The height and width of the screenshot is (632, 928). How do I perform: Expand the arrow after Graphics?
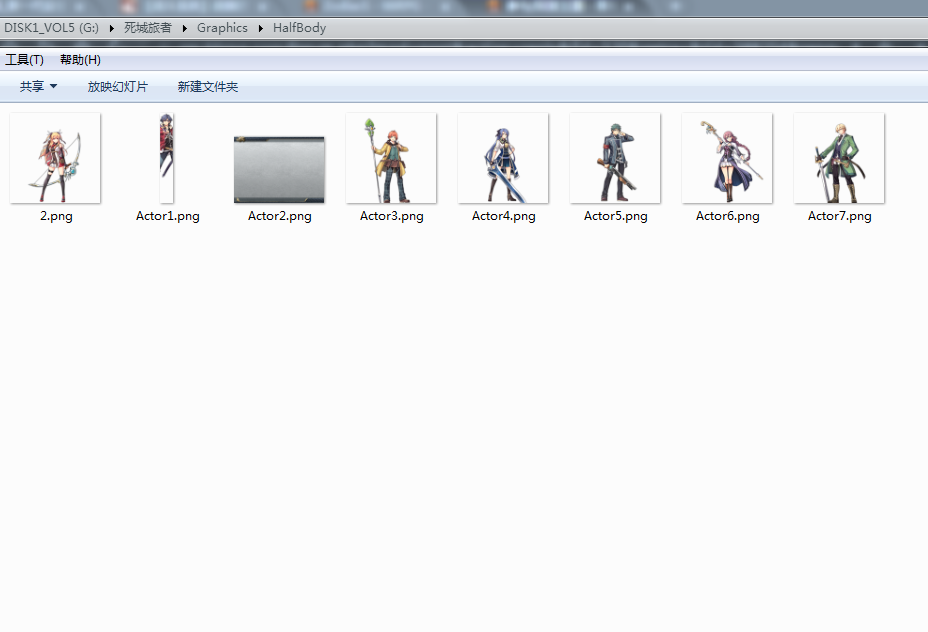(x=260, y=28)
